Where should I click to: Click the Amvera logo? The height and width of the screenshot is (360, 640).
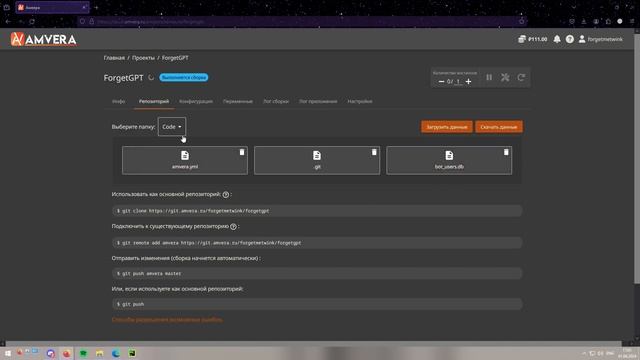[x=44, y=39]
